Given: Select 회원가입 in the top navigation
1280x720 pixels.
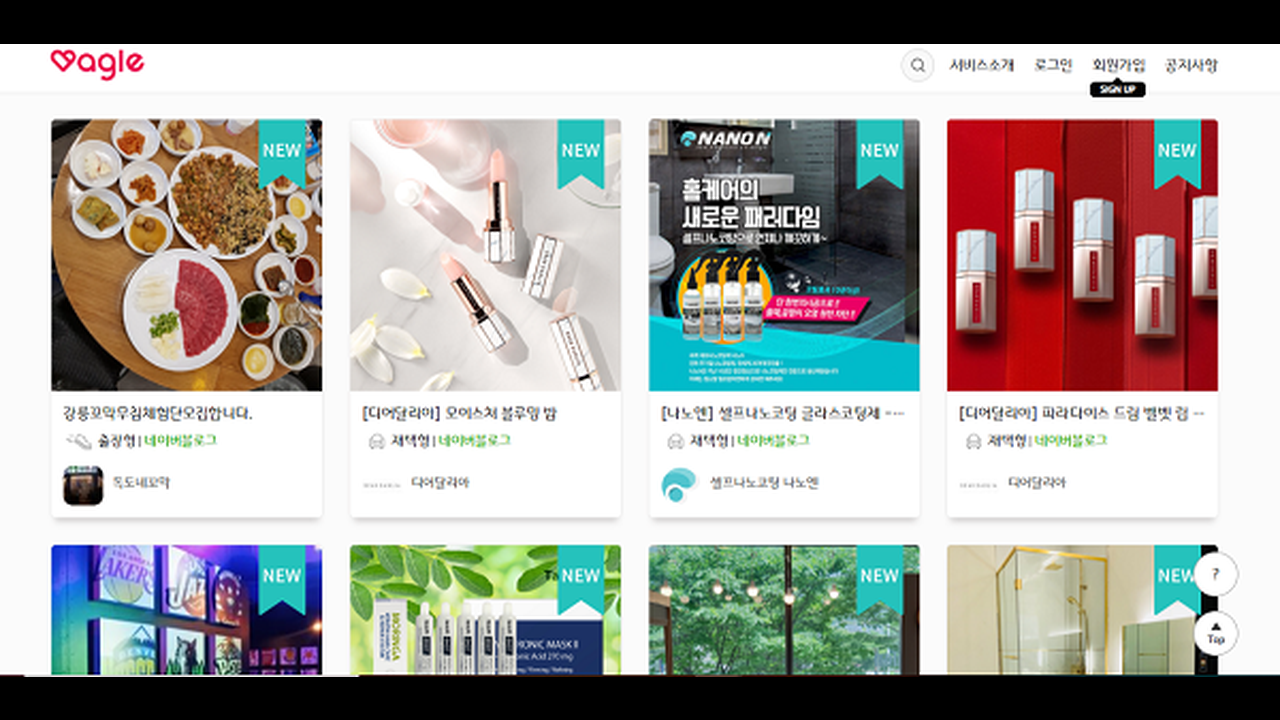Looking at the screenshot, I should (x=1118, y=66).
